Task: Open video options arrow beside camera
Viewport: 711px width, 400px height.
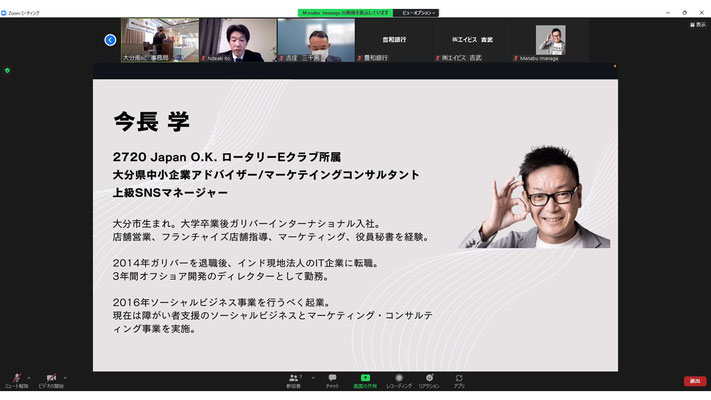Action: [65, 377]
